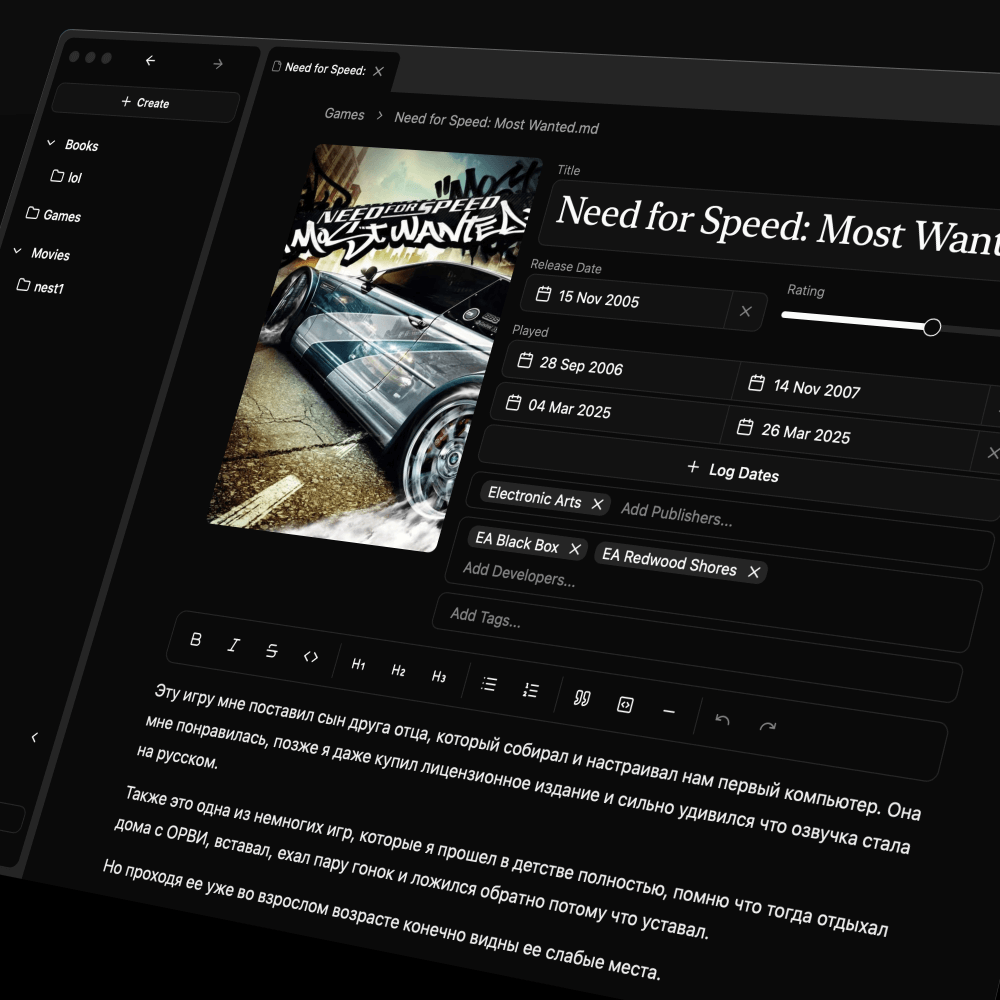This screenshot has width=1000, height=1000.
Task: Apply italic formatting
Action: pos(233,646)
